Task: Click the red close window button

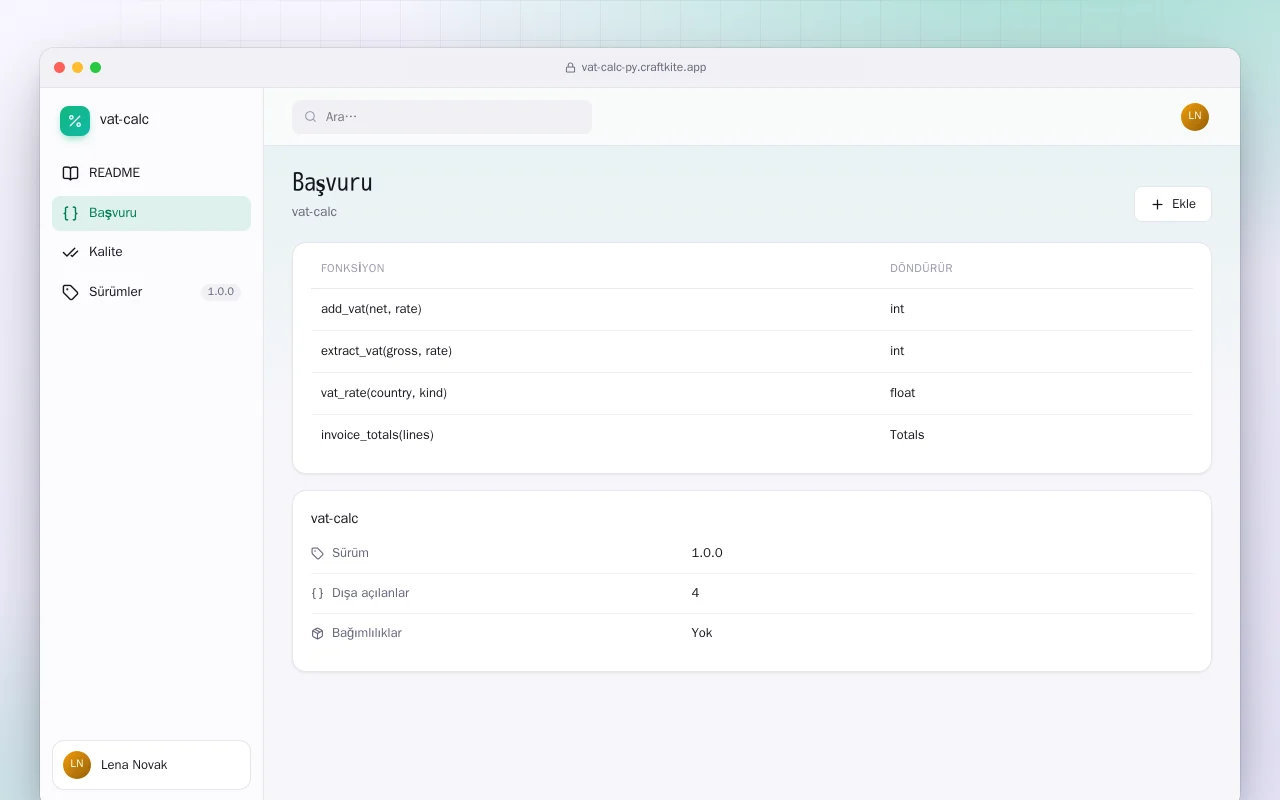Action: 60,68
